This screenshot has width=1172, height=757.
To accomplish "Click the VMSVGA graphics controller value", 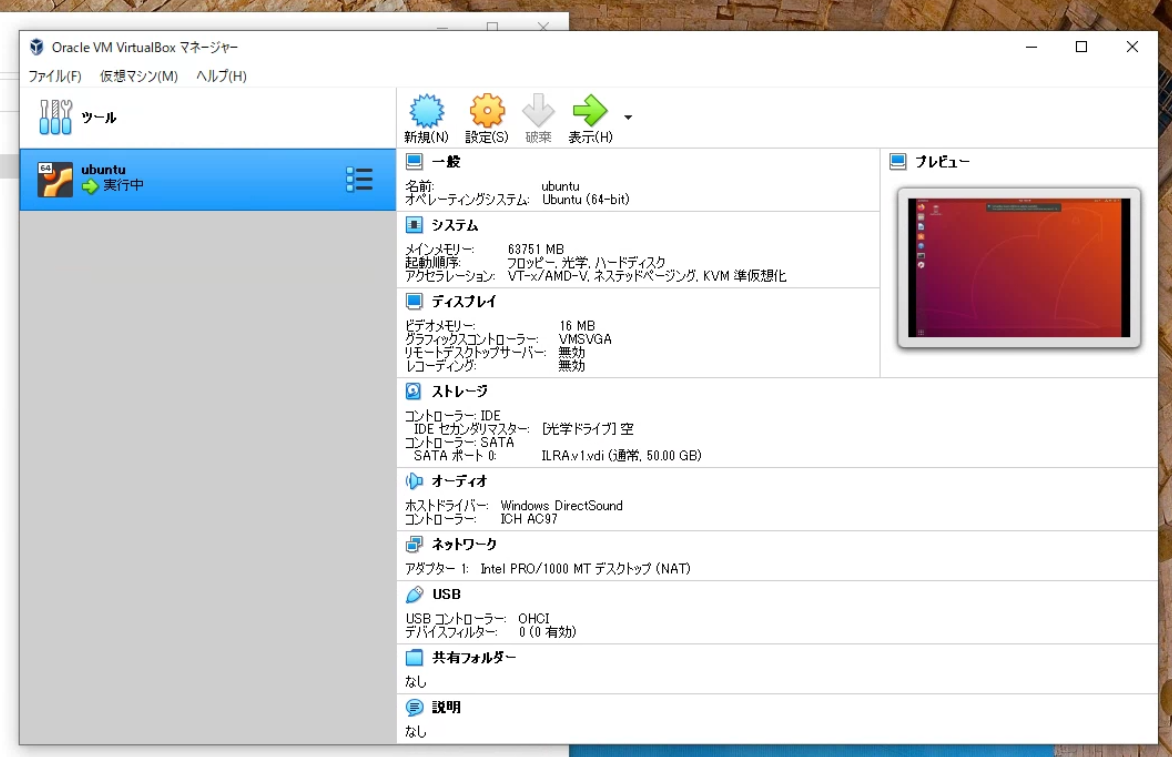I will (x=585, y=339).
